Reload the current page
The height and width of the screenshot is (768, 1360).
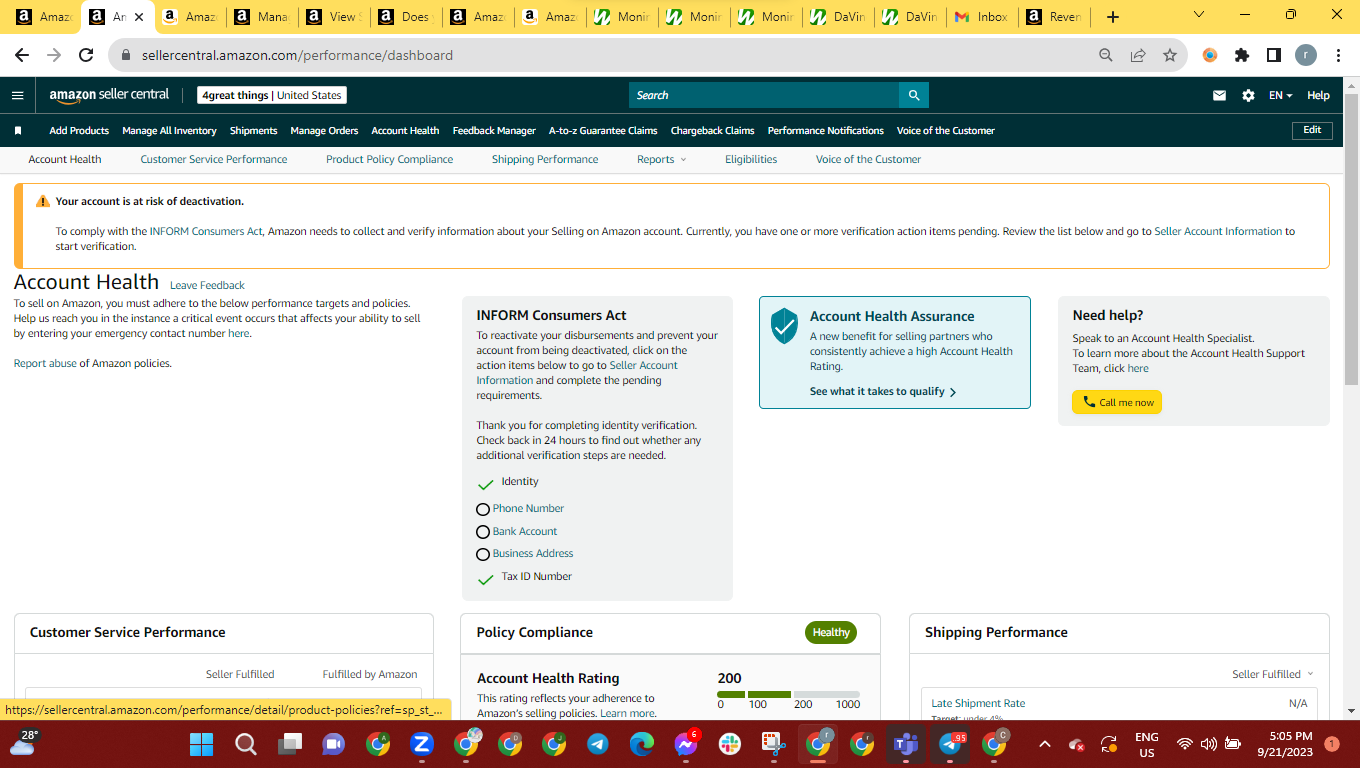click(86, 55)
